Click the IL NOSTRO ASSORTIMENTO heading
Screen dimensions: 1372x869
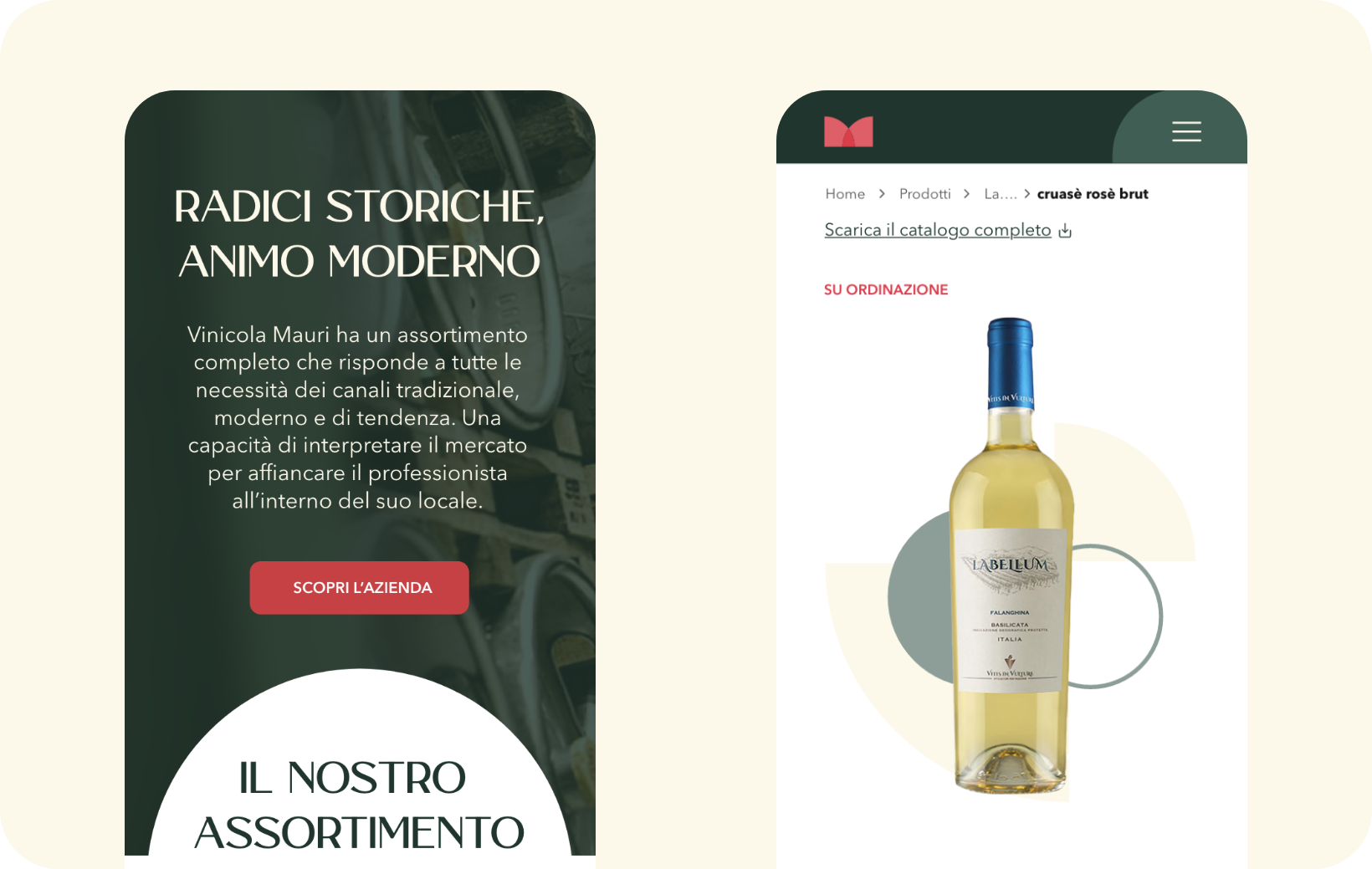tap(360, 805)
